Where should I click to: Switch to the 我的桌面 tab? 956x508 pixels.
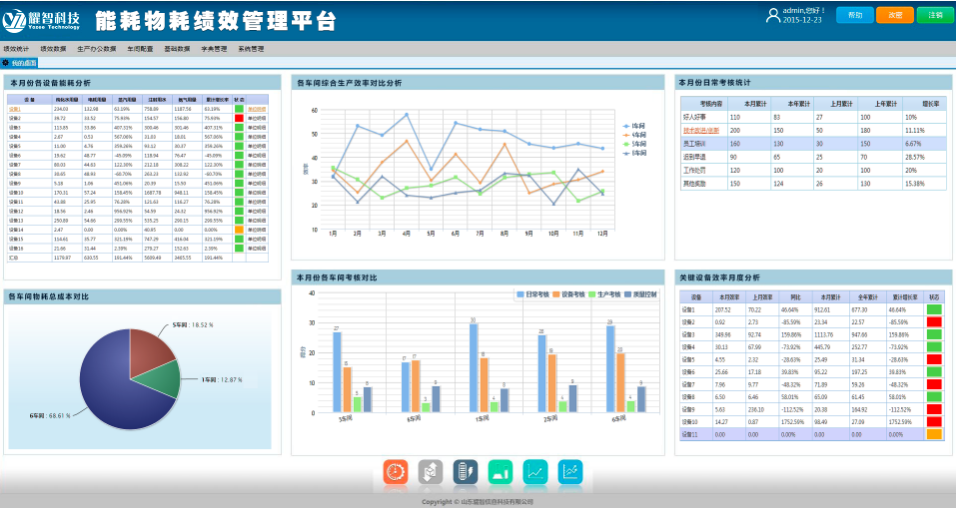[21, 63]
